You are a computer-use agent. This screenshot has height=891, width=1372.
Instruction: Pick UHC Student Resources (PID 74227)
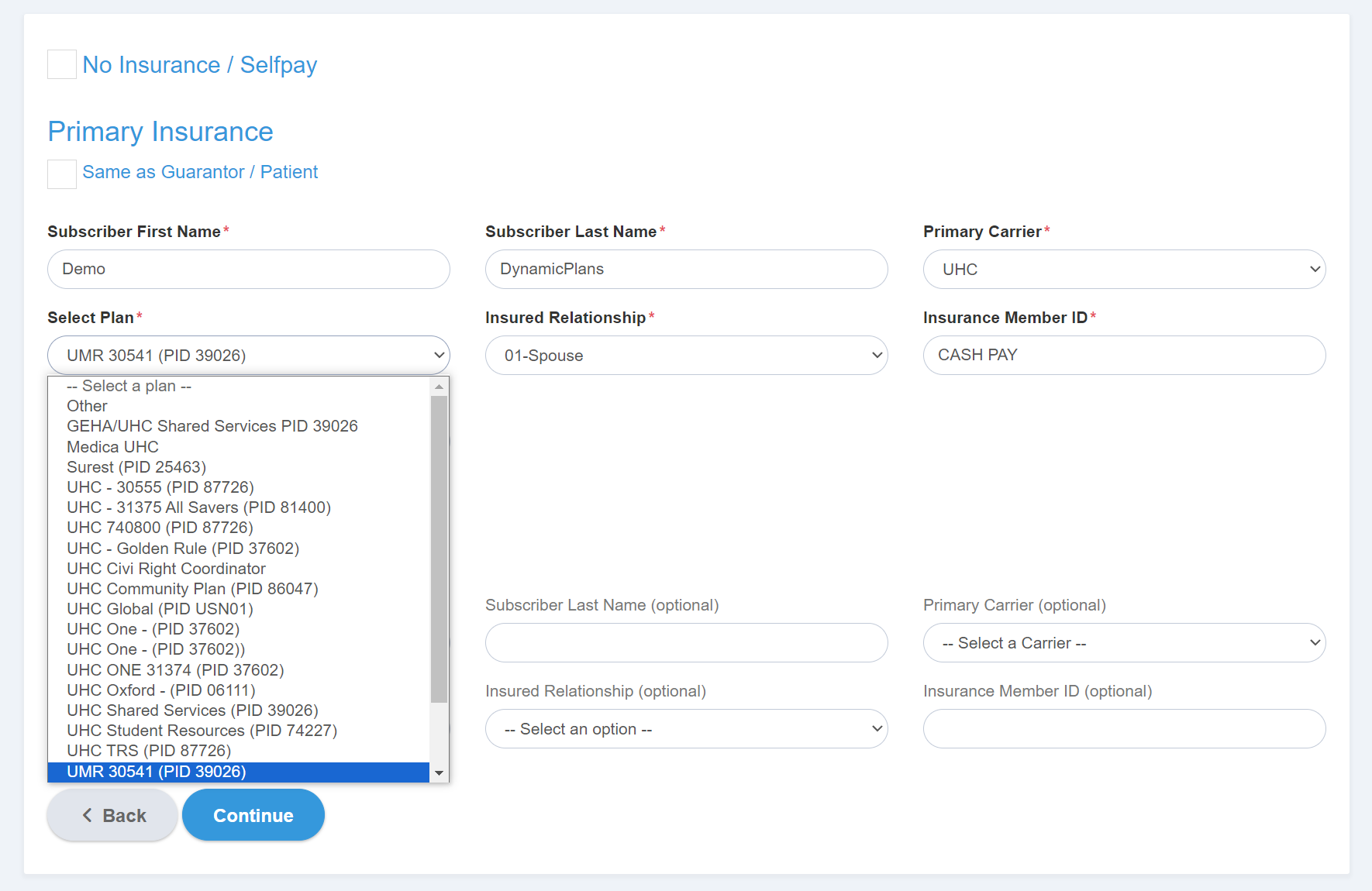[239, 731]
